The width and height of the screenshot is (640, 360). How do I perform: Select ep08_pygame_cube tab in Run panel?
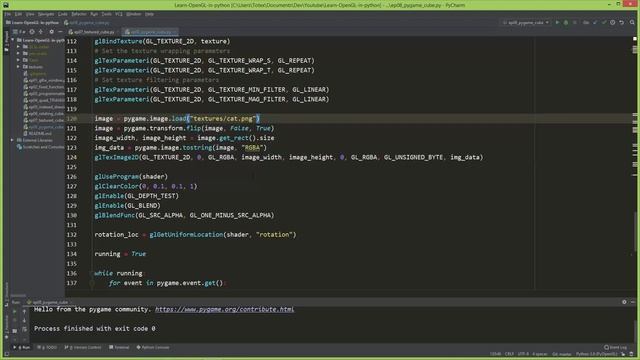(49, 302)
